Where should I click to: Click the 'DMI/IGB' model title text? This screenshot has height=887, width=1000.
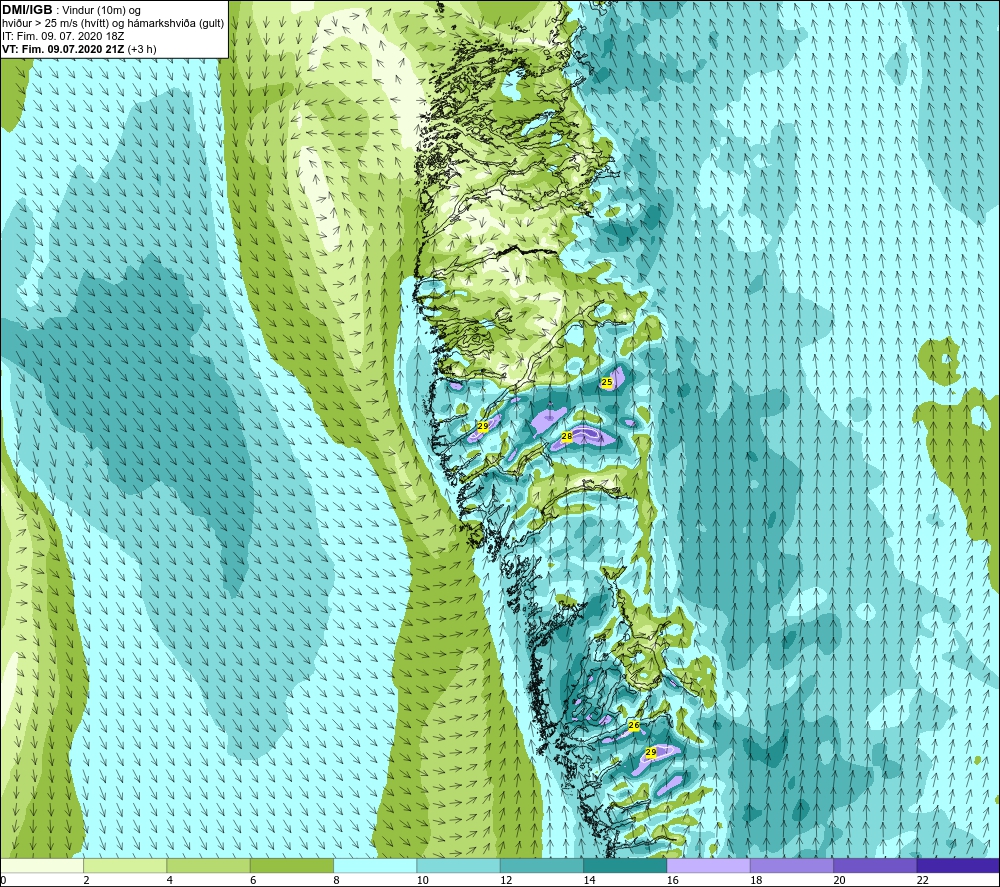coord(27,10)
